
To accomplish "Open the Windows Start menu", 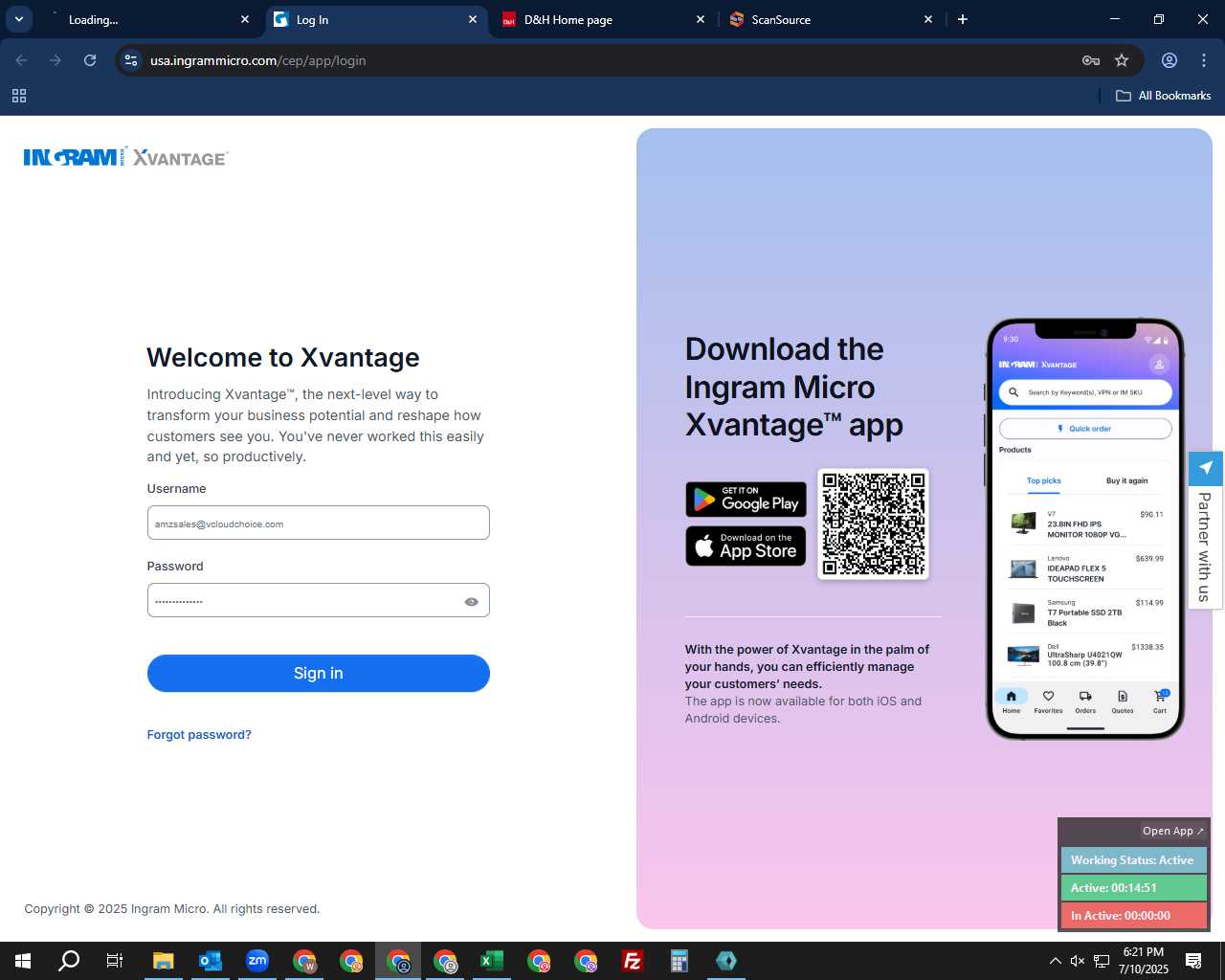I will [23, 961].
